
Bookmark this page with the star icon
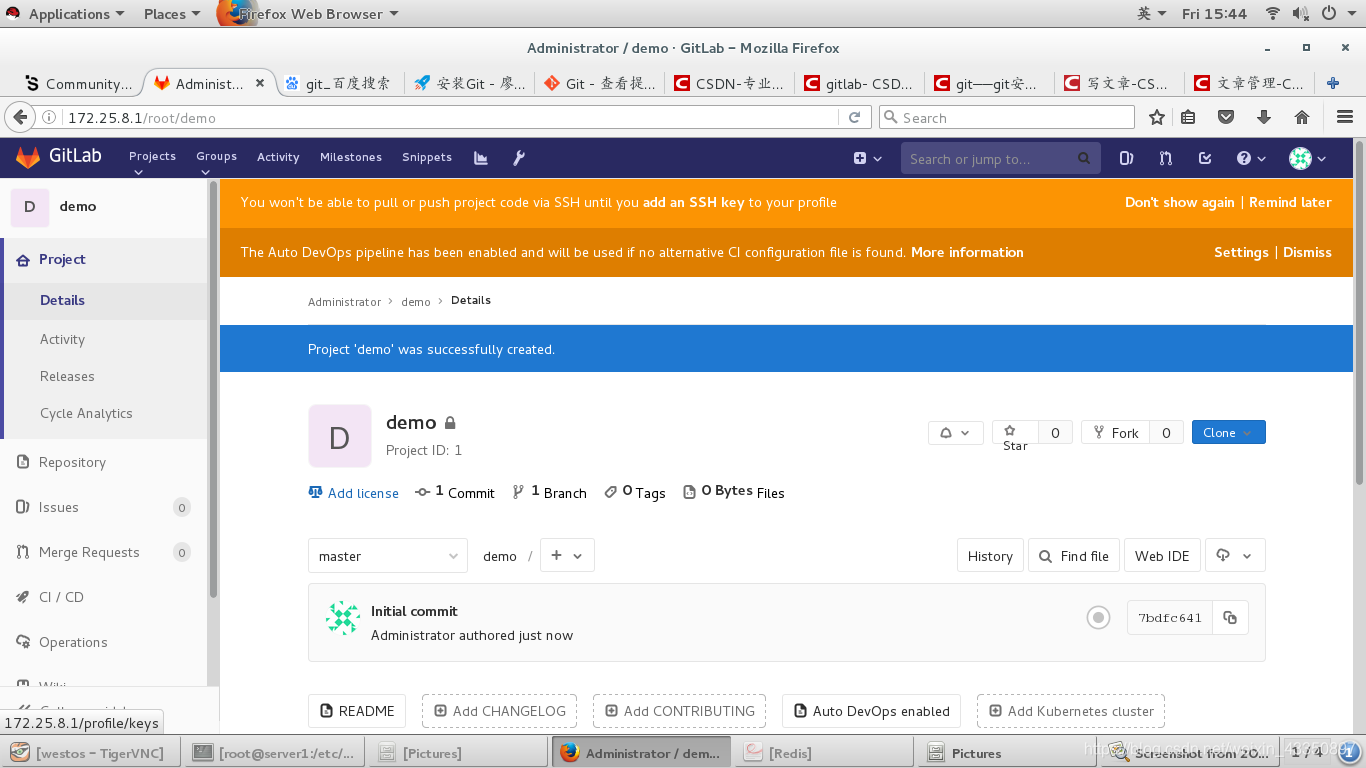[x=1157, y=117]
